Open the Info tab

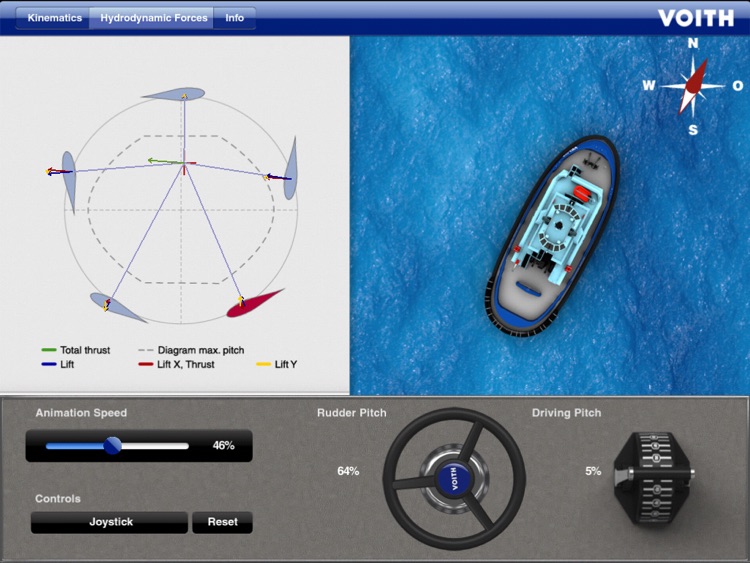pyautogui.click(x=234, y=18)
